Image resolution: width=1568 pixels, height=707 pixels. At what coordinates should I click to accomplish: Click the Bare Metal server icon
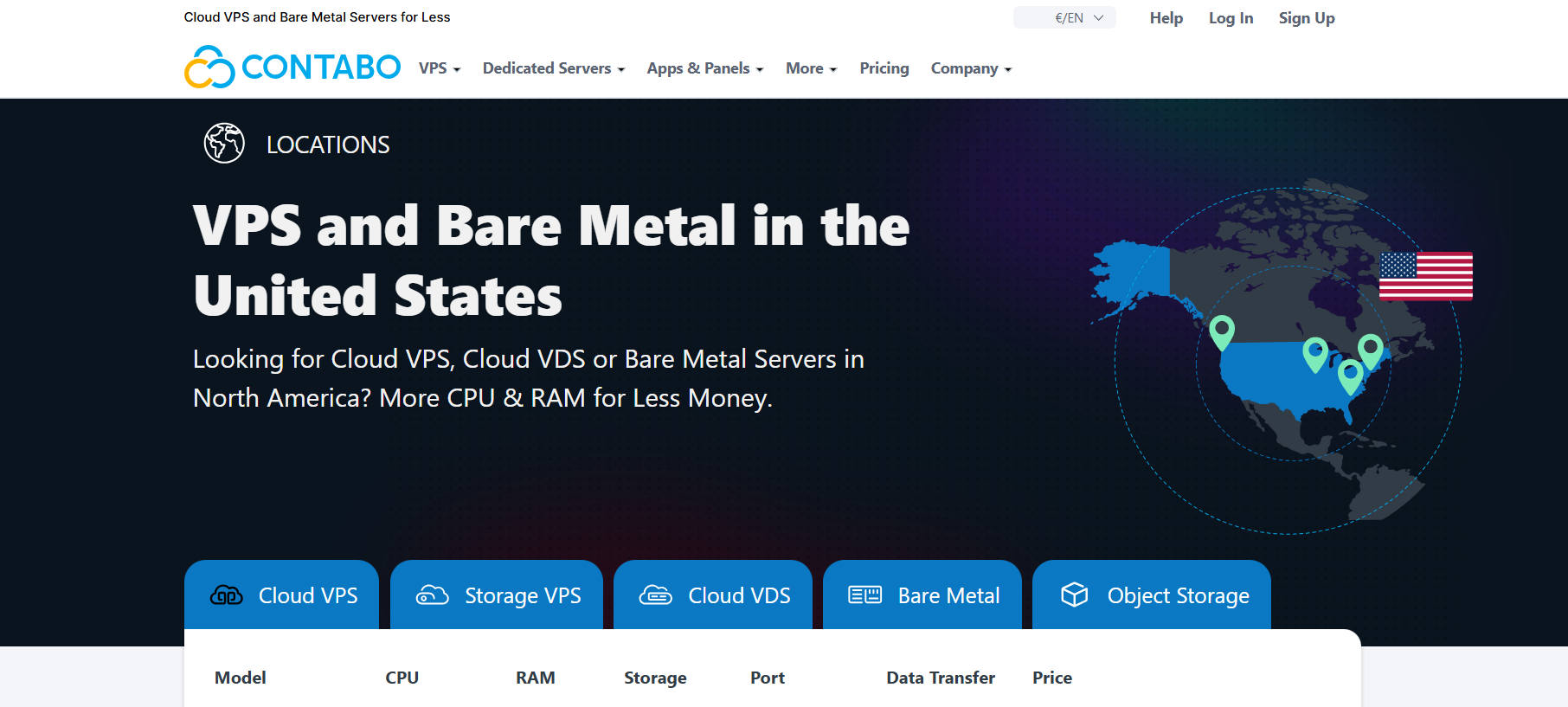point(865,595)
